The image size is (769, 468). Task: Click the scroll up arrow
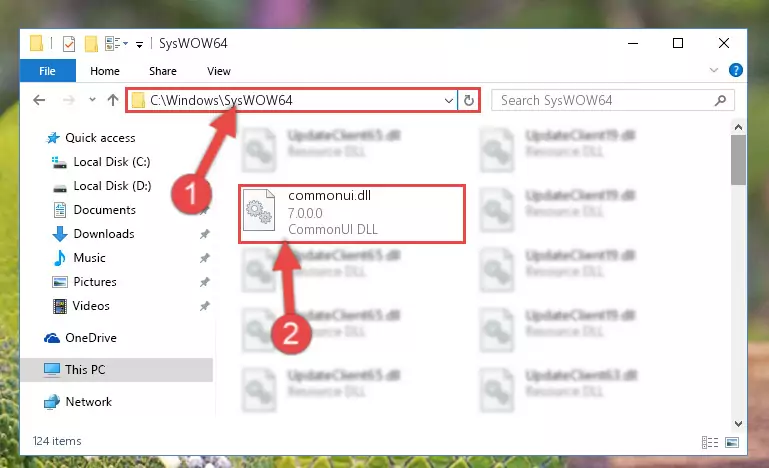coord(738,128)
